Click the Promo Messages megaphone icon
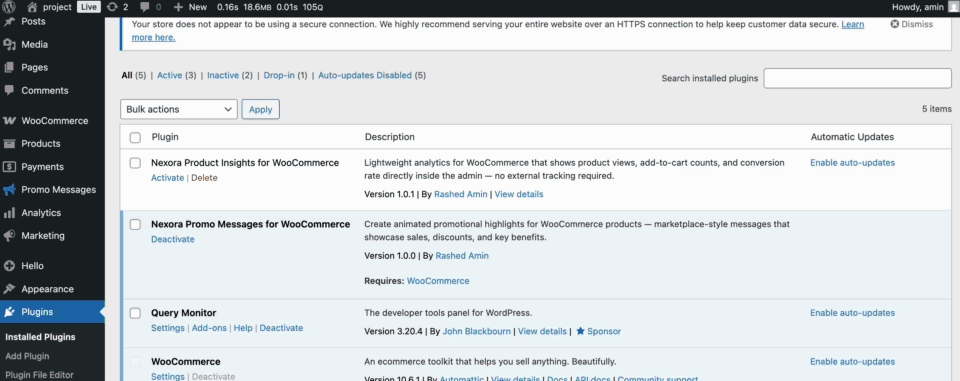 [9, 190]
